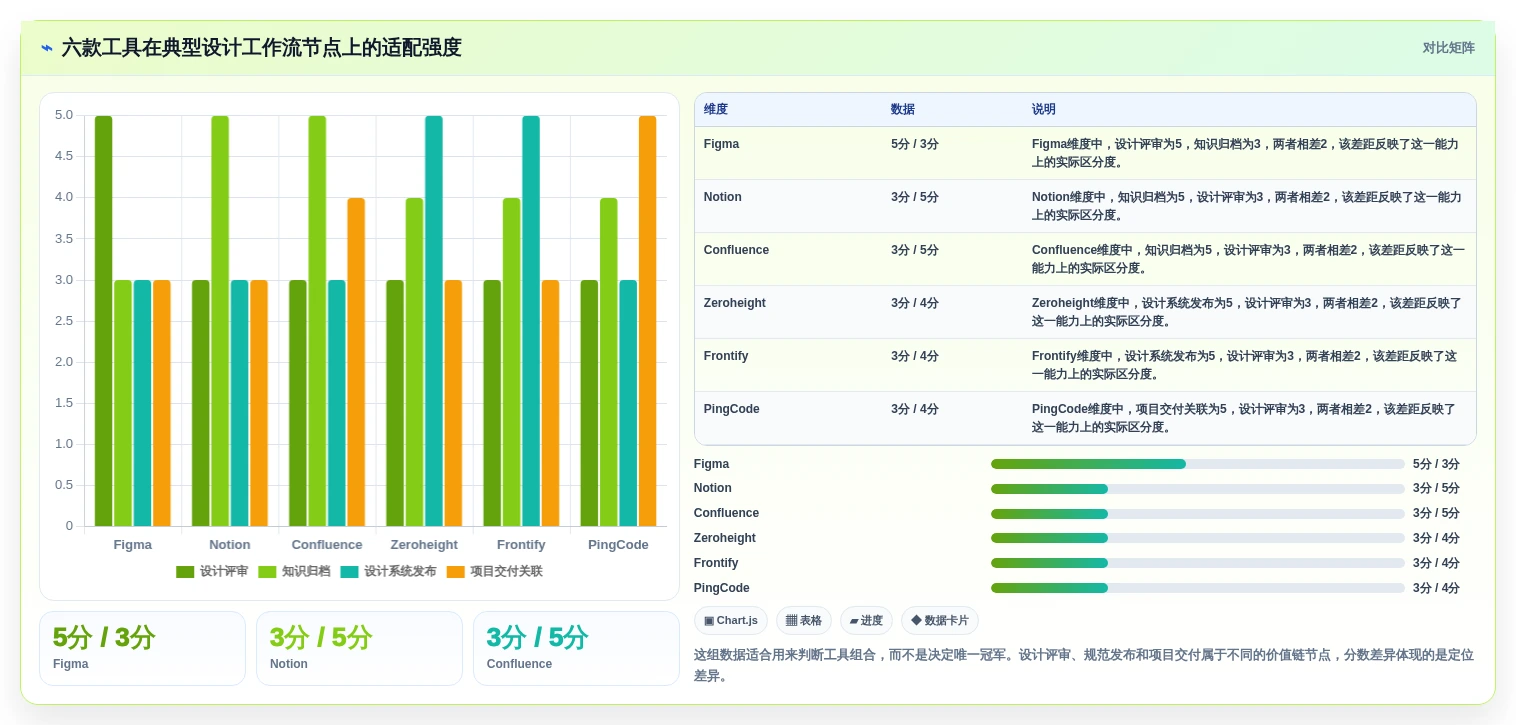Click the 表格 tag chip
This screenshot has width=1516, height=725.
(804, 620)
